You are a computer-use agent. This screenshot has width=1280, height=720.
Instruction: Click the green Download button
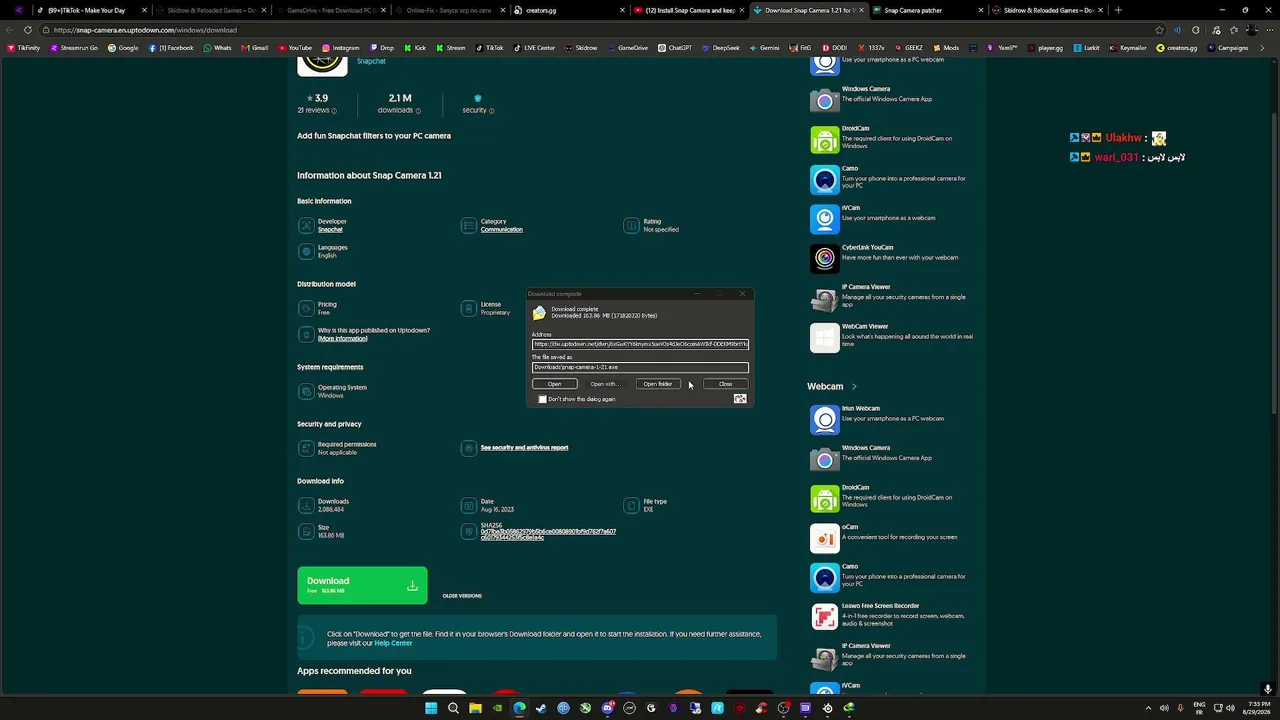click(362, 585)
